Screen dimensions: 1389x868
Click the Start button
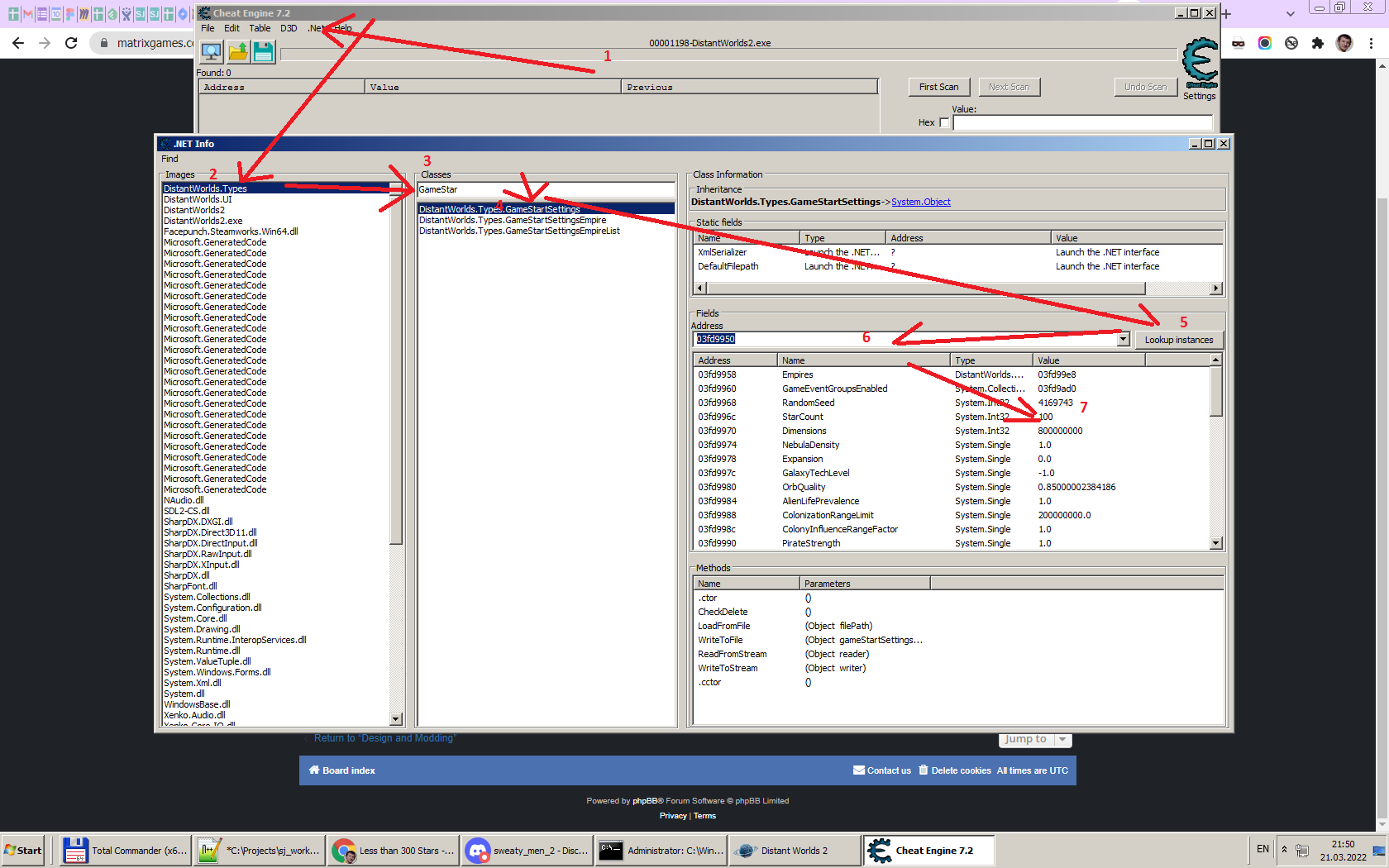(x=23, y=850)
